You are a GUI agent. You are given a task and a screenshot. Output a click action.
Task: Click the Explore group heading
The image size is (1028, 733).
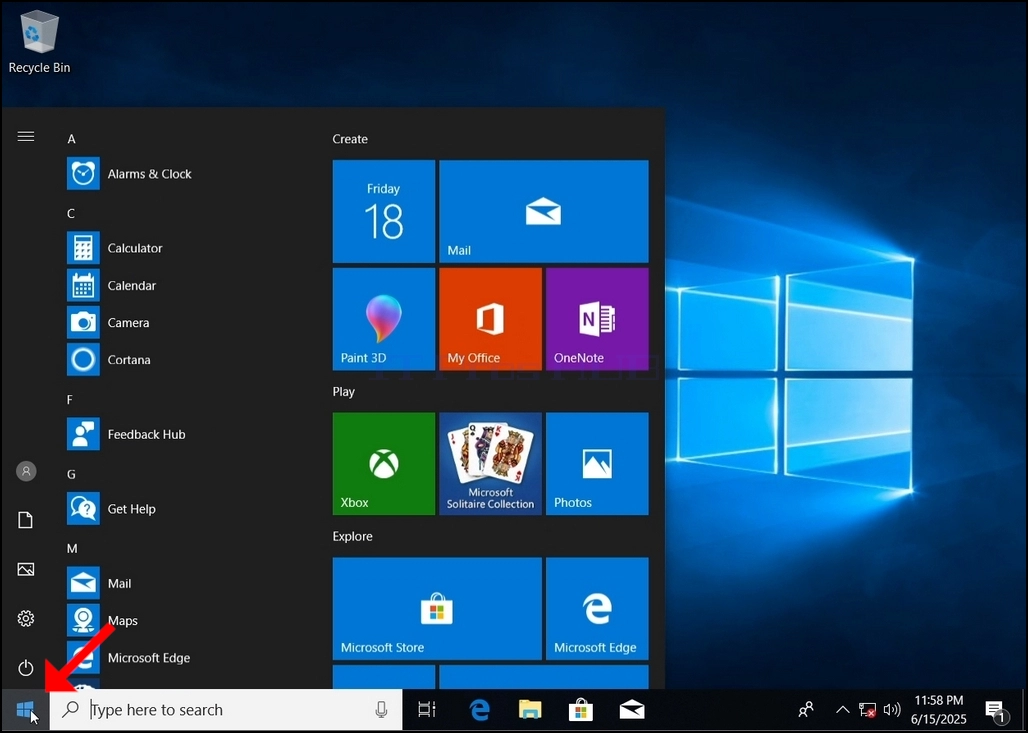point(352,536)
